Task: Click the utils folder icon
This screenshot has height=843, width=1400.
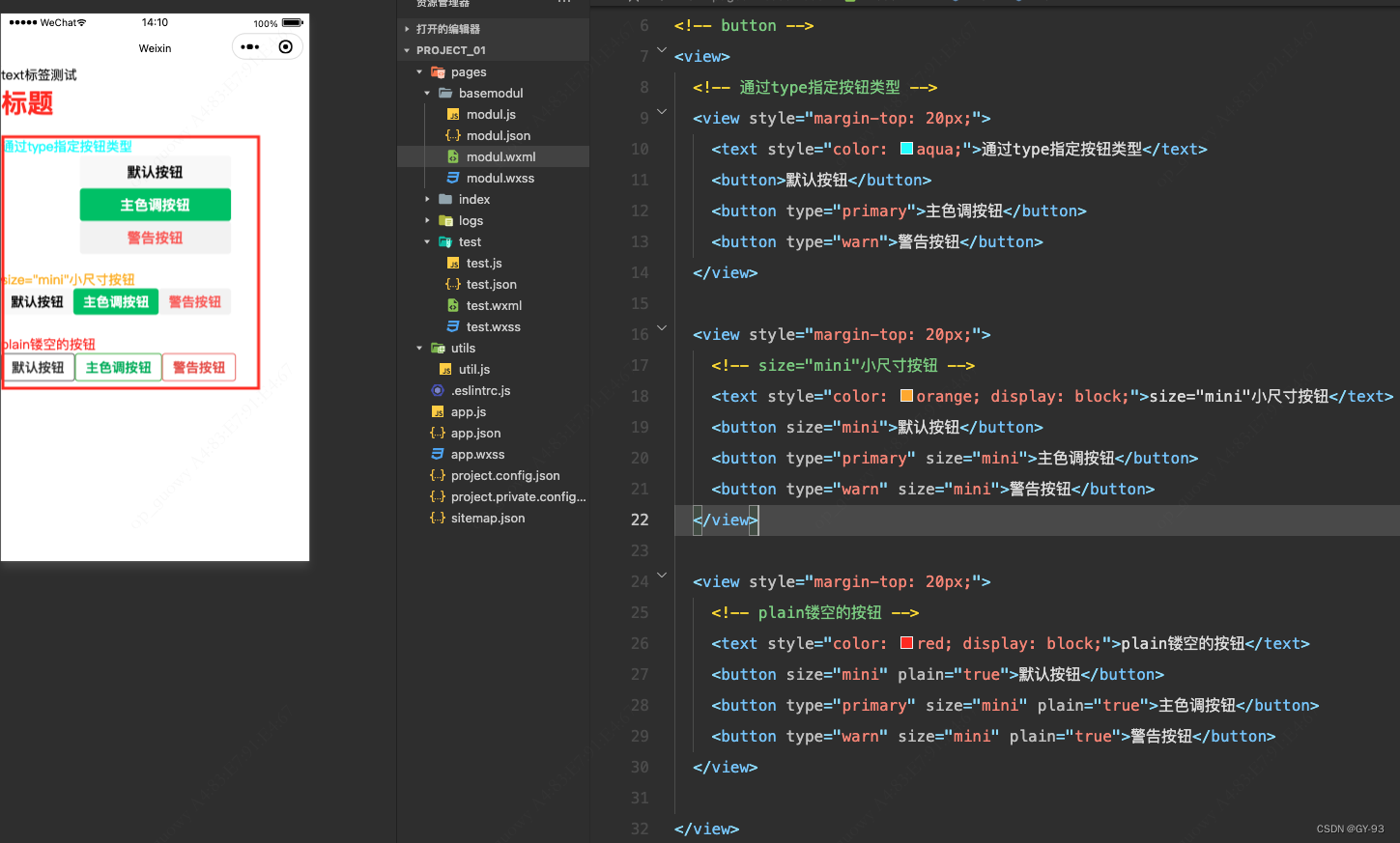Action: click(438, 348)
